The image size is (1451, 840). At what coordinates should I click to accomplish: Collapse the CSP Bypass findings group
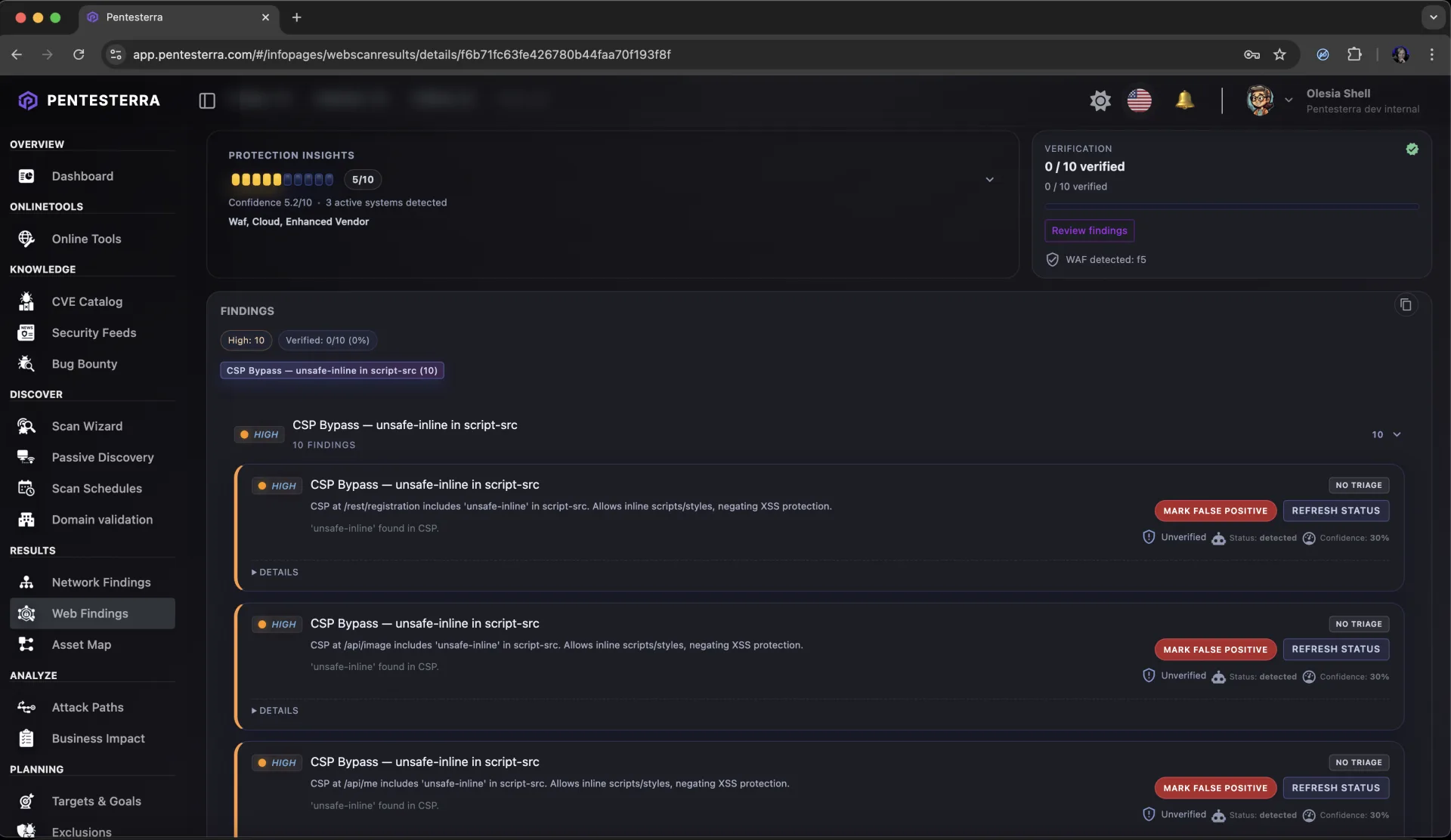coord(1397,434)
